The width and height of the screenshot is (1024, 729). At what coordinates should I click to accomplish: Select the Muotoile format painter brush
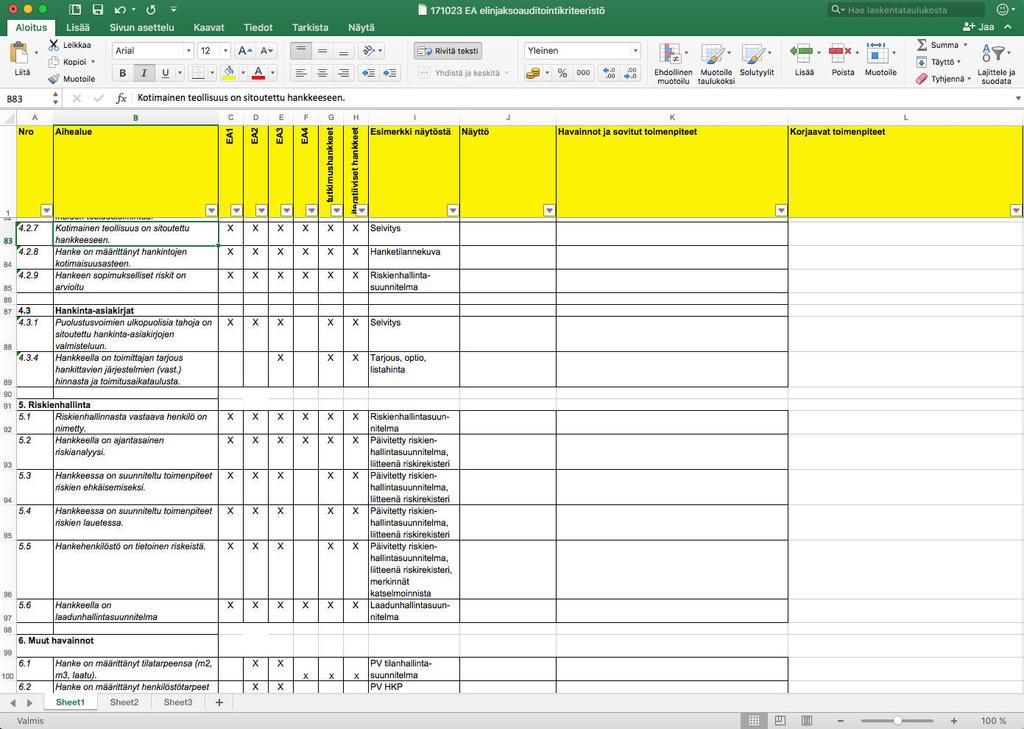pos(54,79)
